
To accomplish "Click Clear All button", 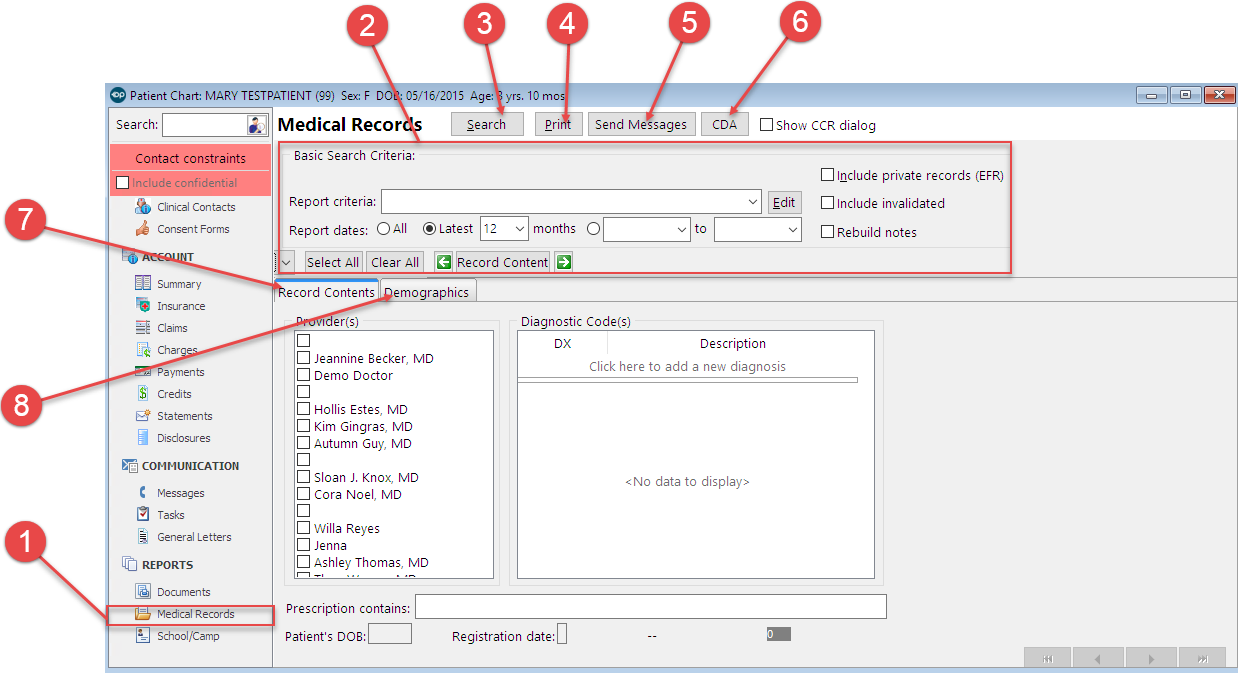I will (395, 262).
